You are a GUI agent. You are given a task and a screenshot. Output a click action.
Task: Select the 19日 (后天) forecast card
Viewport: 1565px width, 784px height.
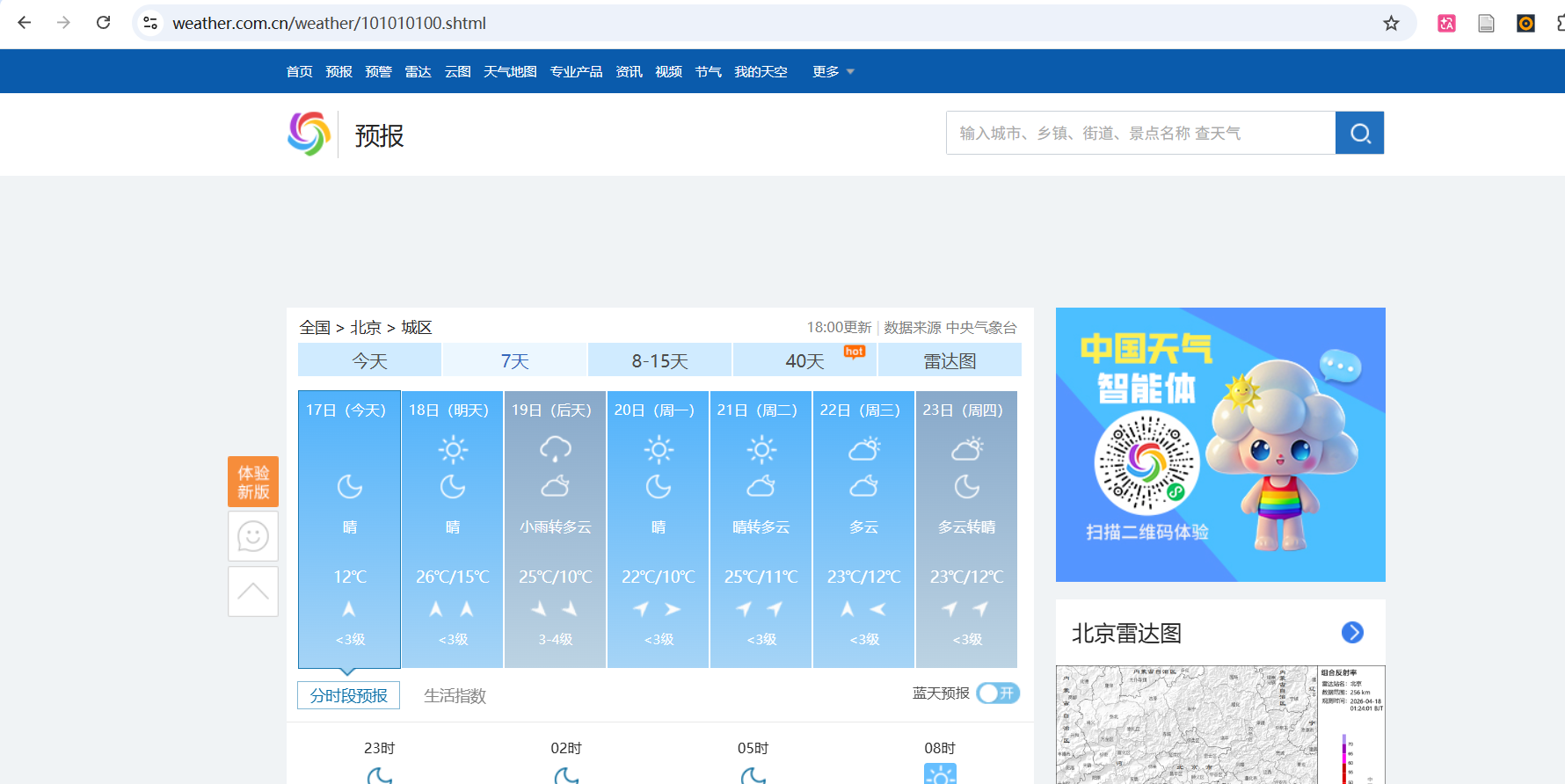[x=555, y=527]
